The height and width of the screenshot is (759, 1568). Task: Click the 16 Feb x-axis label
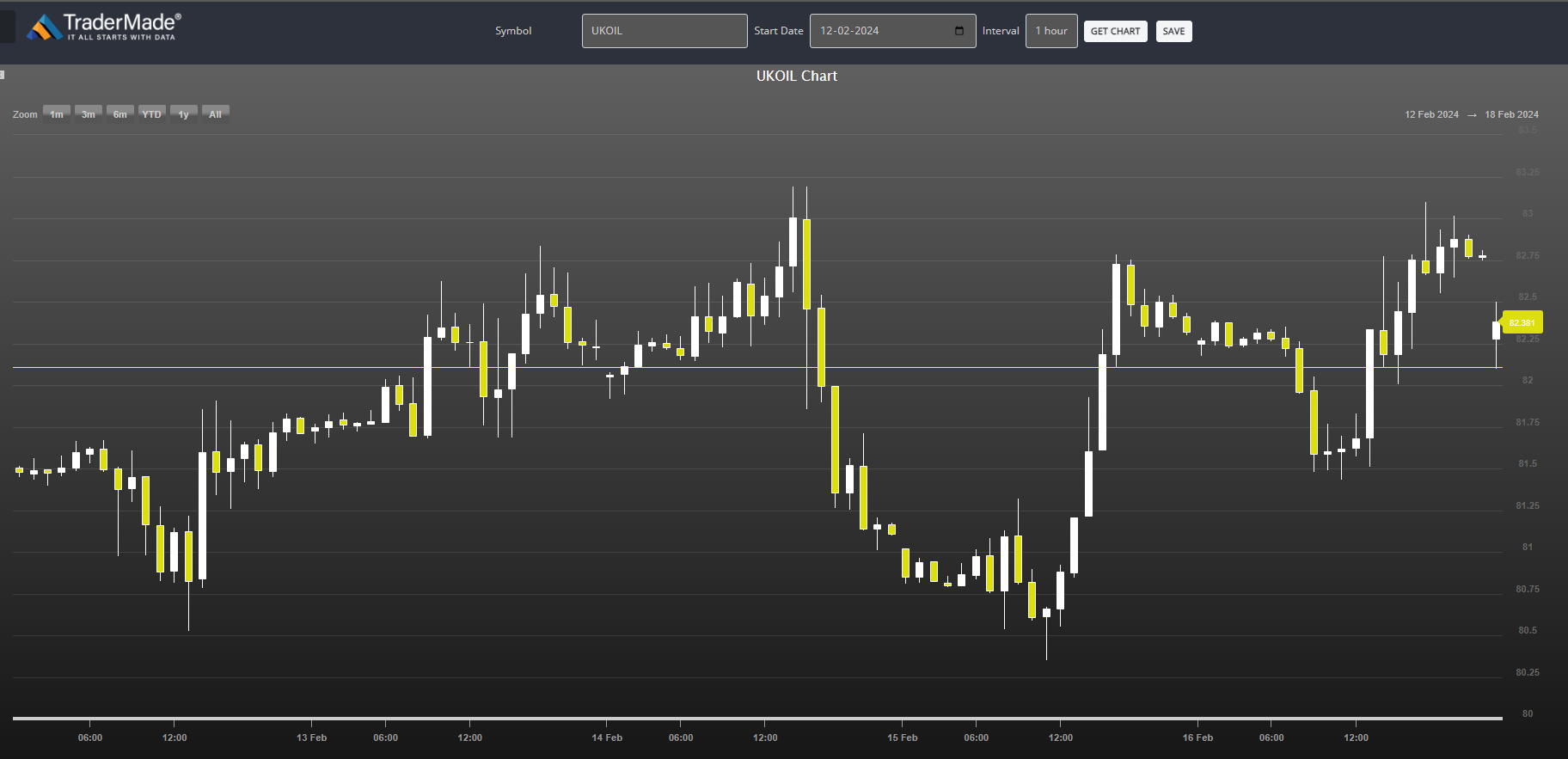pos(1197,738)
